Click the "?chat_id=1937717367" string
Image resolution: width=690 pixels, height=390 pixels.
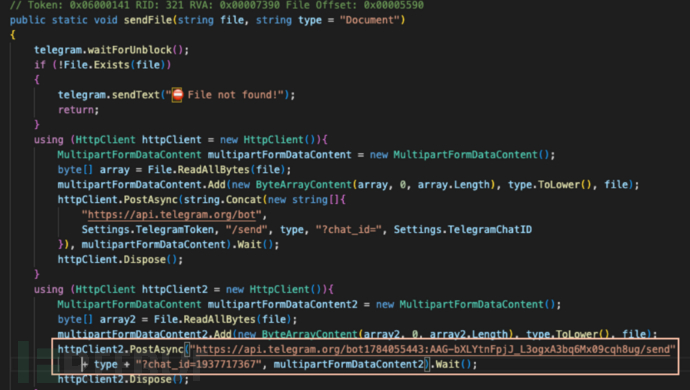[x=198, y=364]
